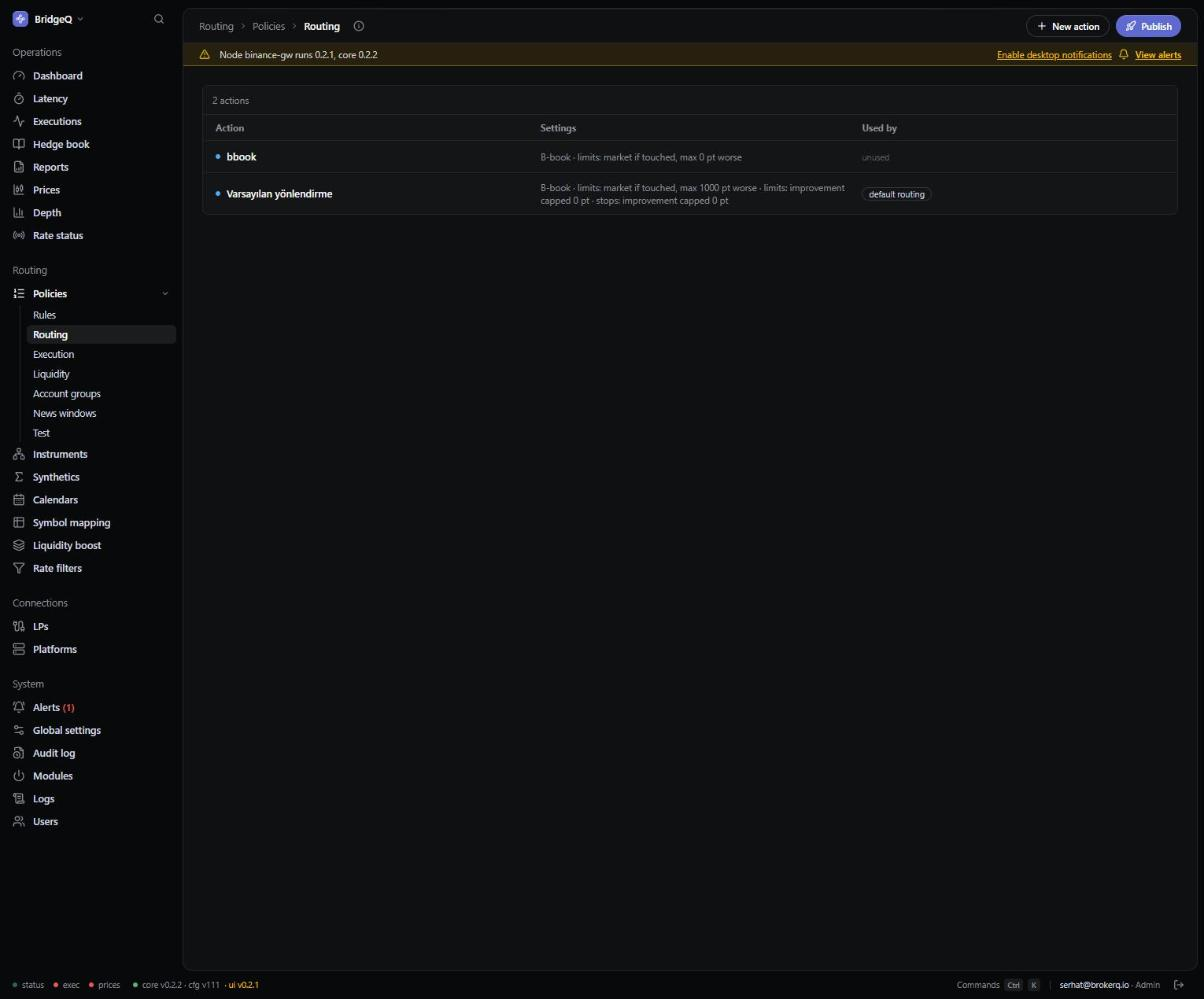Screen dimensions: 1204x999
Task: Click the Liquidity boost layers icon
Action: tap(19, 545)
